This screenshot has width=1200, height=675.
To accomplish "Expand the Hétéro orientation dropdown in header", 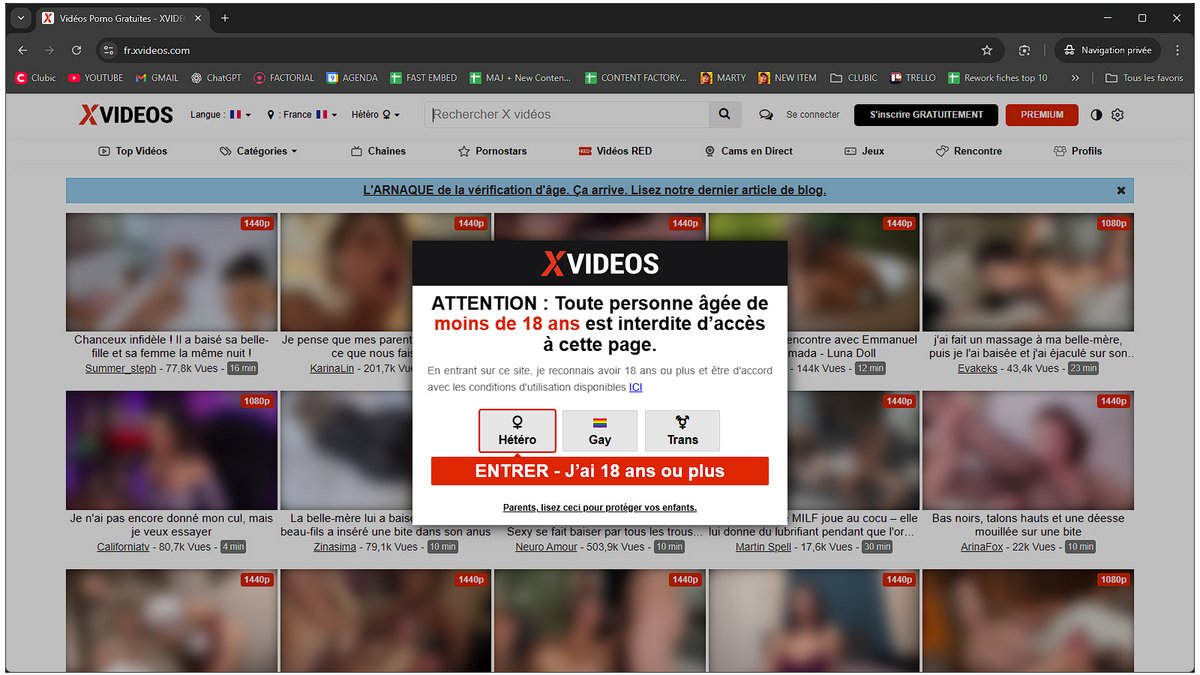I will click(375, 115).
